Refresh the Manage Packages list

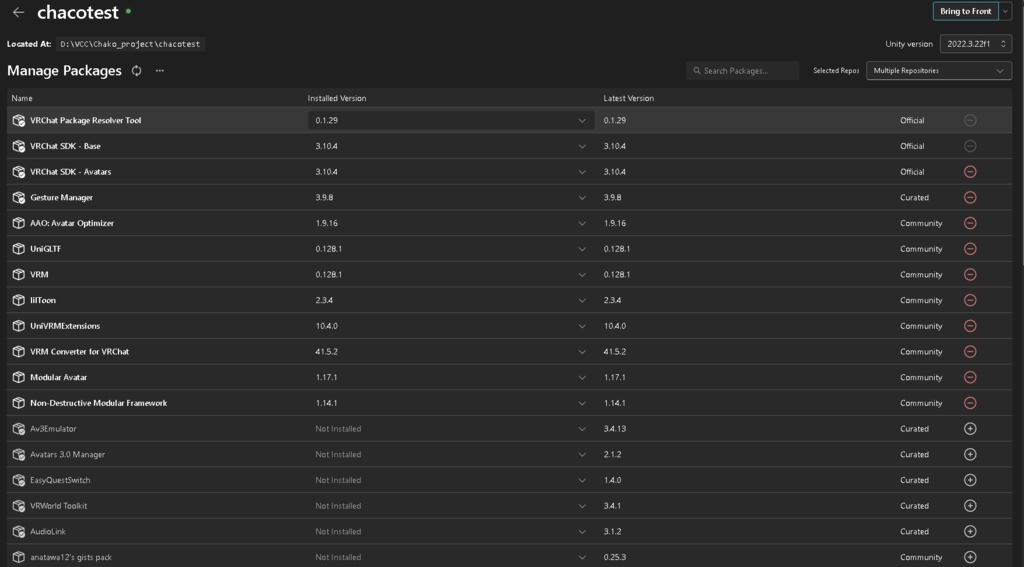pos(136,71)
